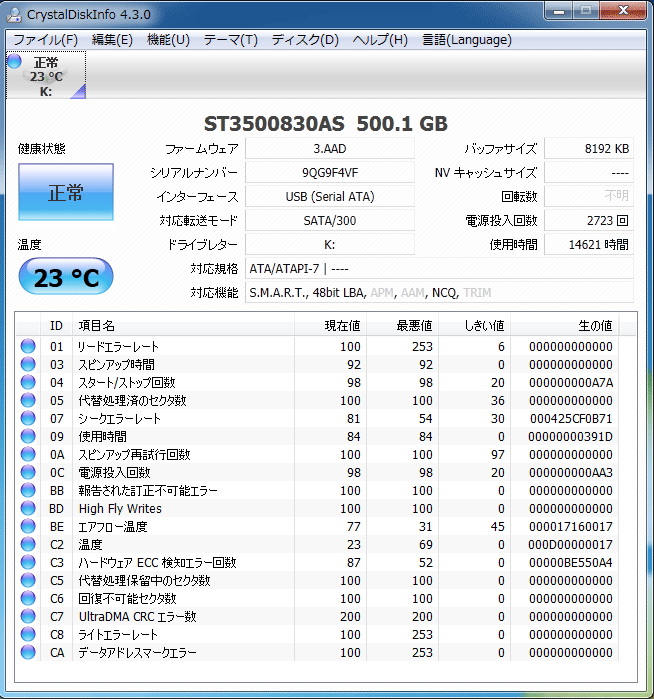Screen dimensions: 654x699
Task: Click the しきい値 column header
Action: coord(475,325)
